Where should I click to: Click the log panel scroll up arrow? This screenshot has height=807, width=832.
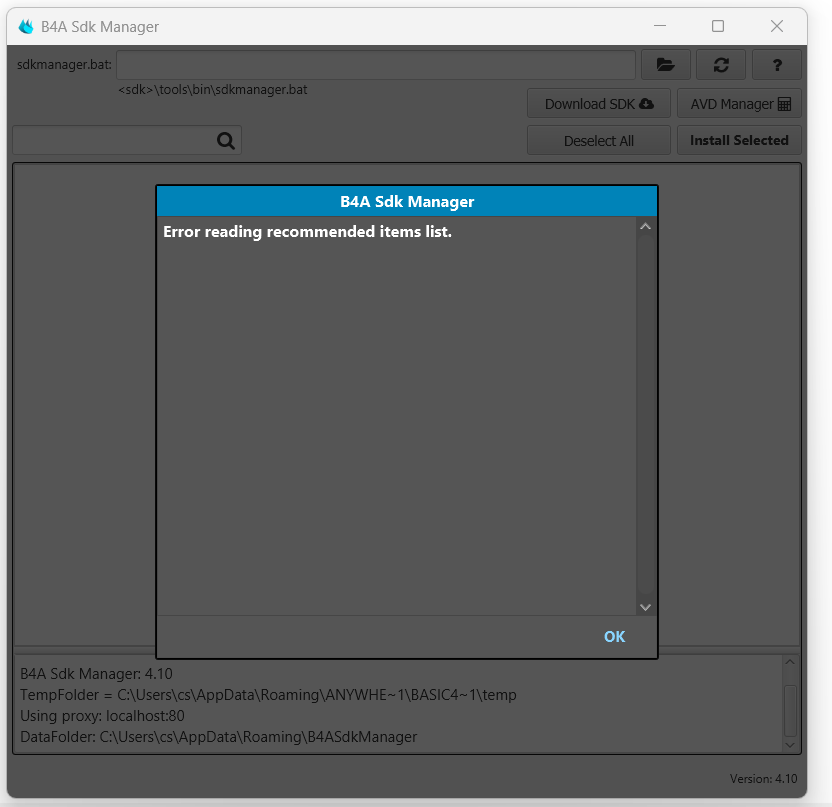coord(790,662)
